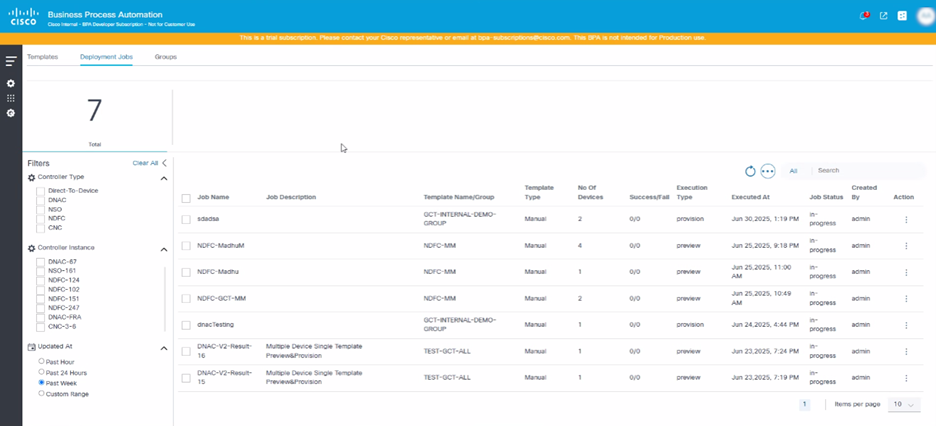
Task: Open action menu for dnacTesting job
Action: pos(906,325)
